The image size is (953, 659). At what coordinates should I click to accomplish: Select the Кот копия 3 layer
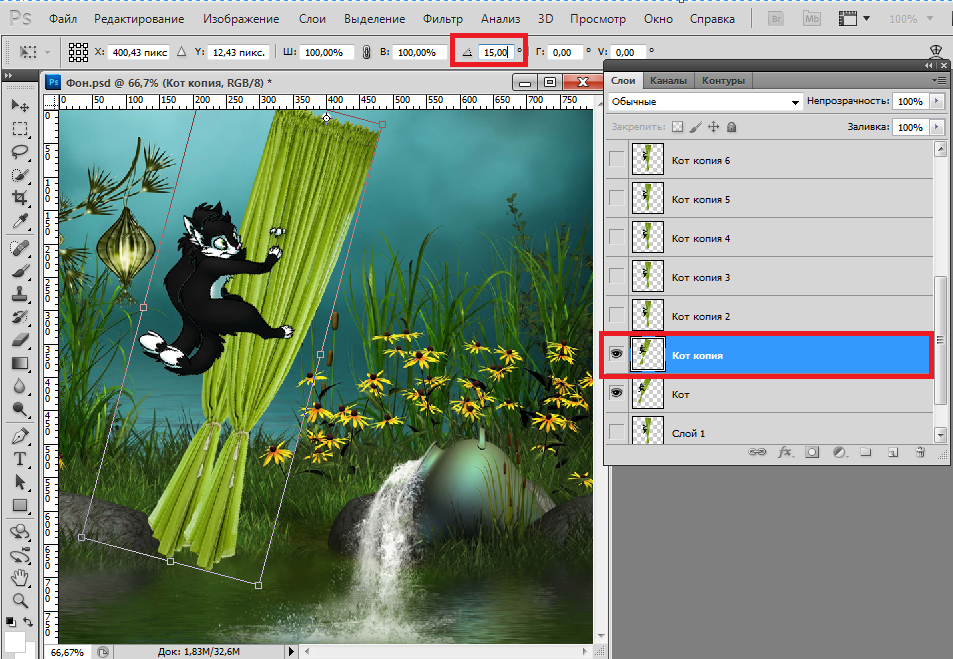pyautogui.click(x=760, y=277)
